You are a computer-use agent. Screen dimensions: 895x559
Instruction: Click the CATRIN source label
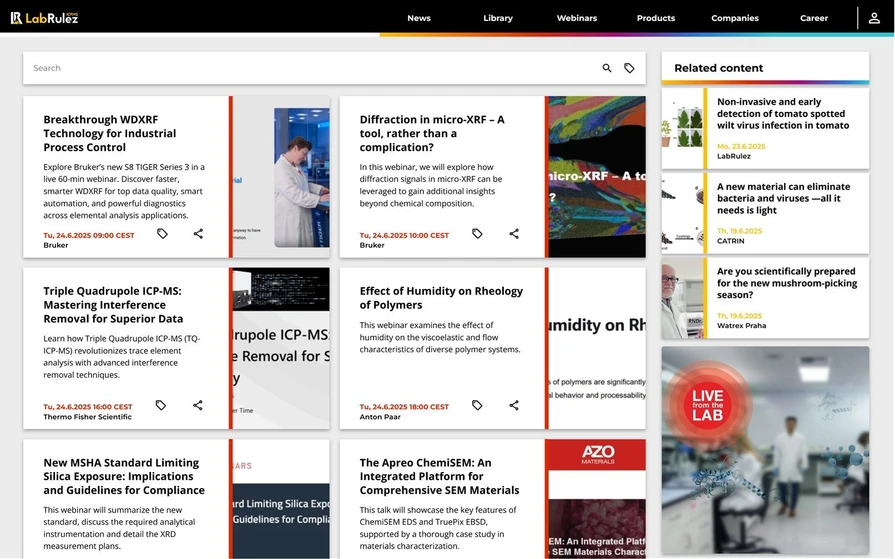click(x=731, y=241)
